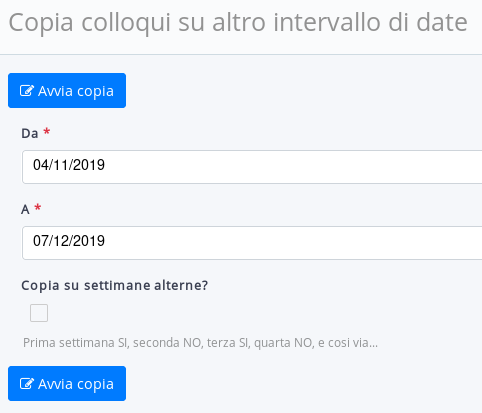Click the Da field label
This screenshot has height=413, width=482.
(30, 133)
